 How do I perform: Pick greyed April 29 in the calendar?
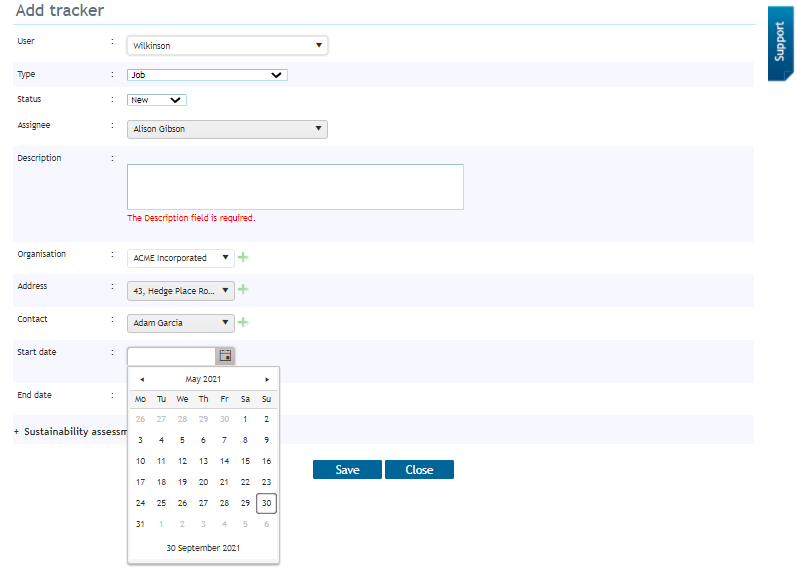pos(203,419)
